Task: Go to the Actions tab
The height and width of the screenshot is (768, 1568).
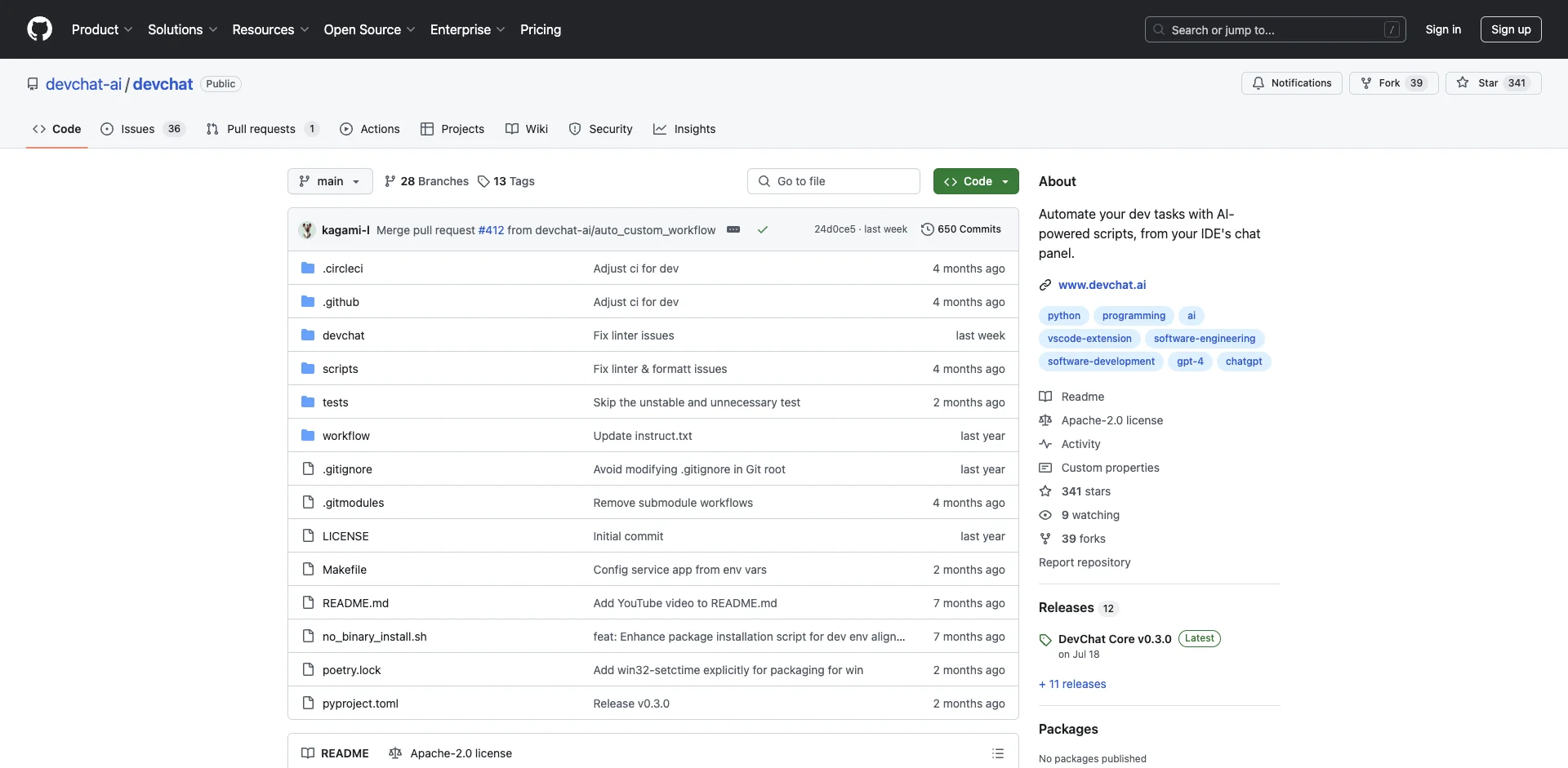Action: coord(370,129)
